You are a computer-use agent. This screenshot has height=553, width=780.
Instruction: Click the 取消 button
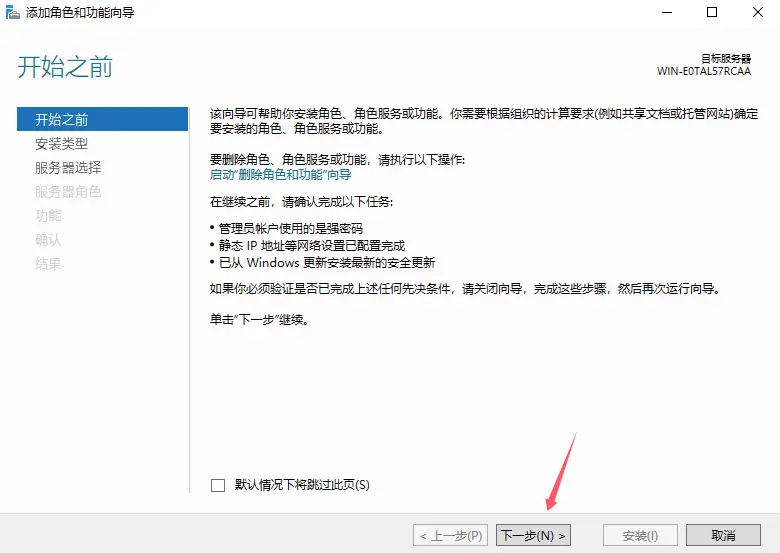[x=723, y=536]
